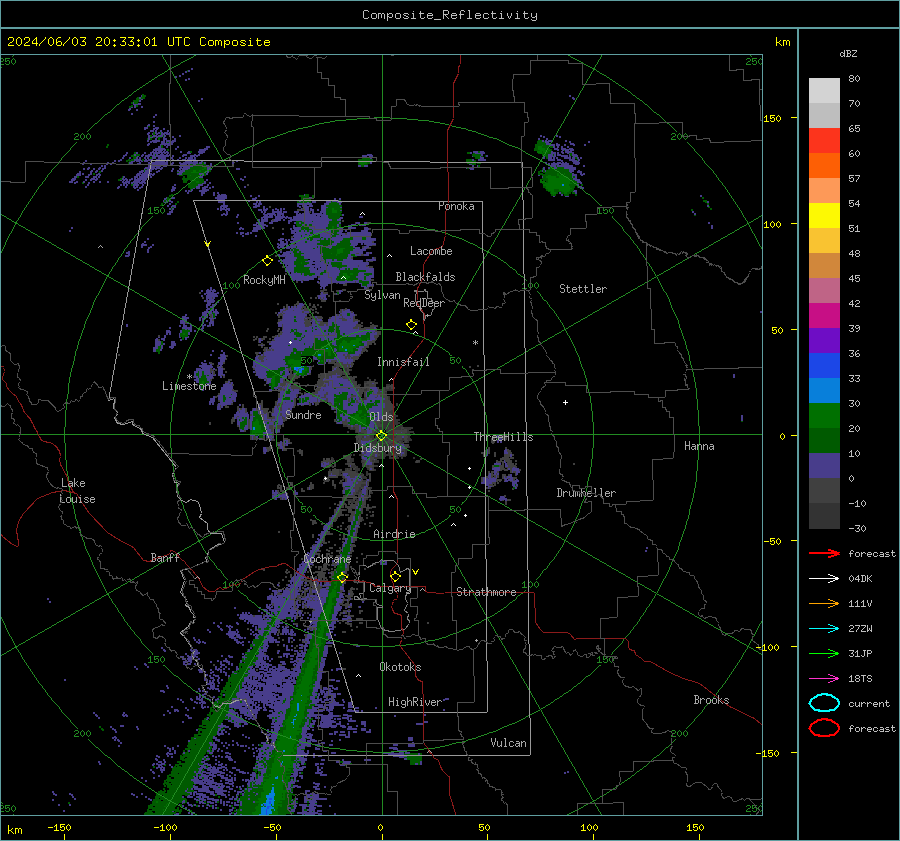Select the yellow 51–54 dBZ color swatch
900x841 pixels.
[x=824, y=216]
